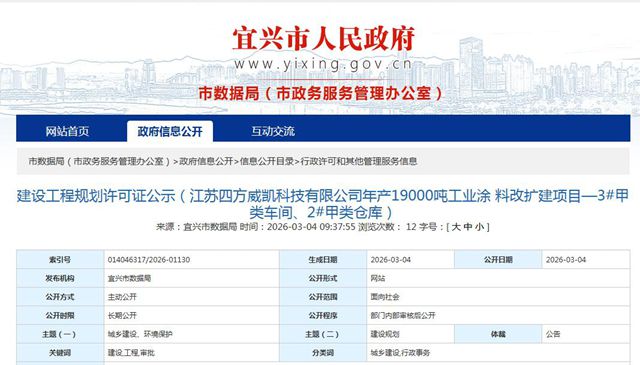Open 信息公开目录 breadcrumb link
This screenshot has width=640, height=365.
(x=267, y=161)
